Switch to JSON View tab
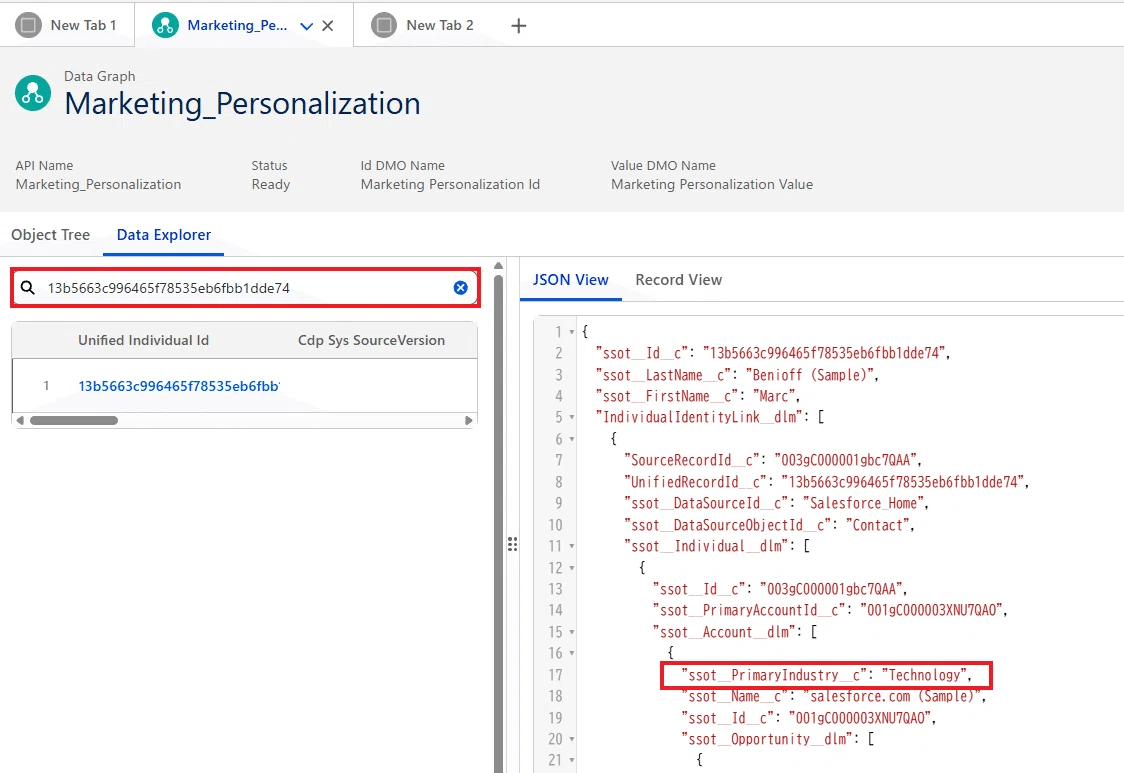The height and width of the screenshot is (773, 1124). pyautogui.click(x=571, y=280)
